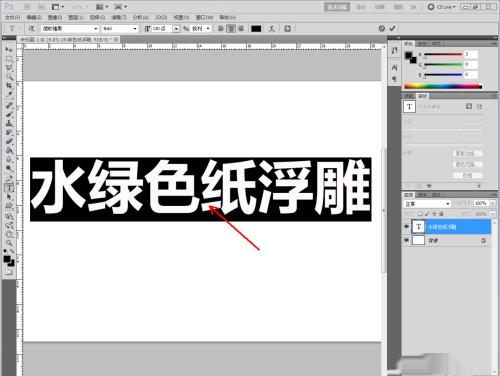Cancel current text edit icon
This screenshot has width=500, height=376.
click(382, 28)
